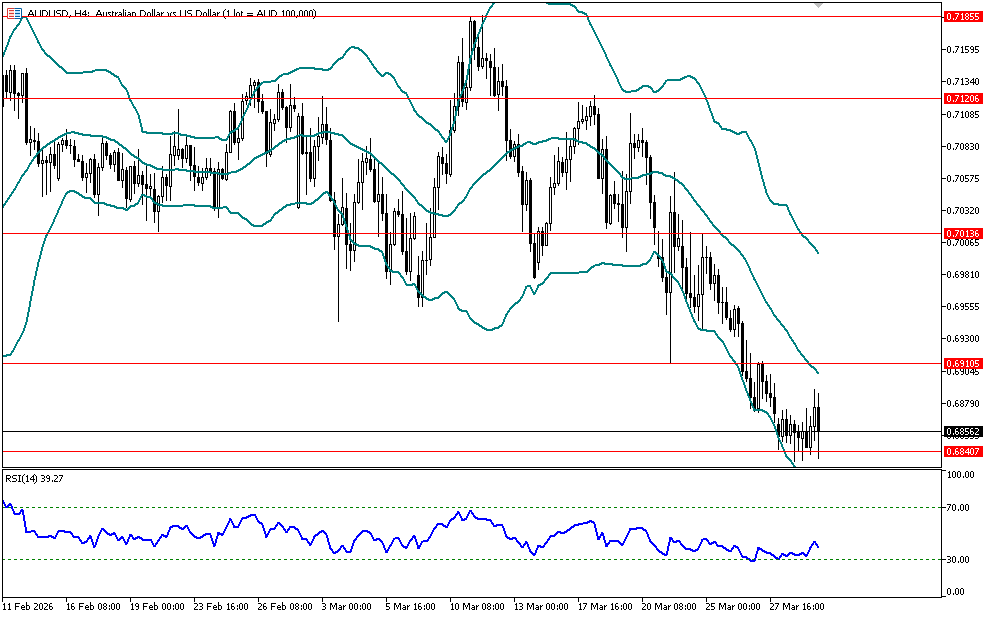Click the red 0.70136 price label
The image size is (994, 618).
tap(963, 233)
